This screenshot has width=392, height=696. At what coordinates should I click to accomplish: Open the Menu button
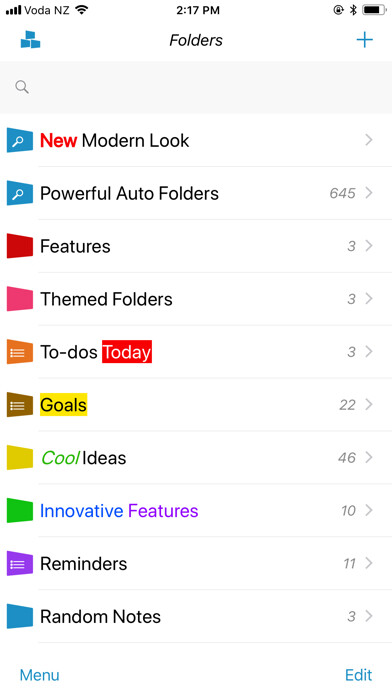40,675
